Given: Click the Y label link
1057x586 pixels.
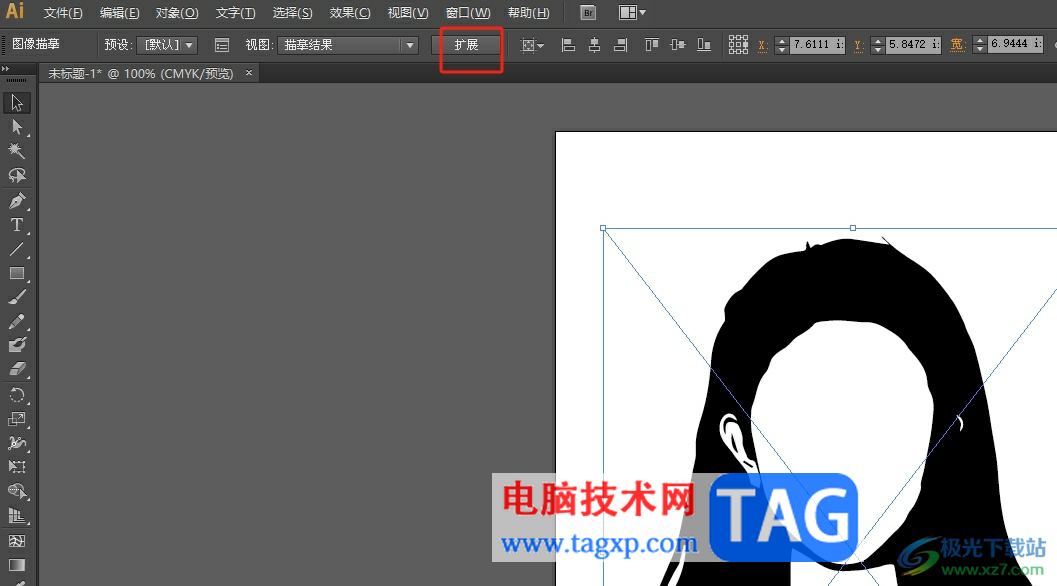Looking at the screenshot, I should click(x=858, y=45).
